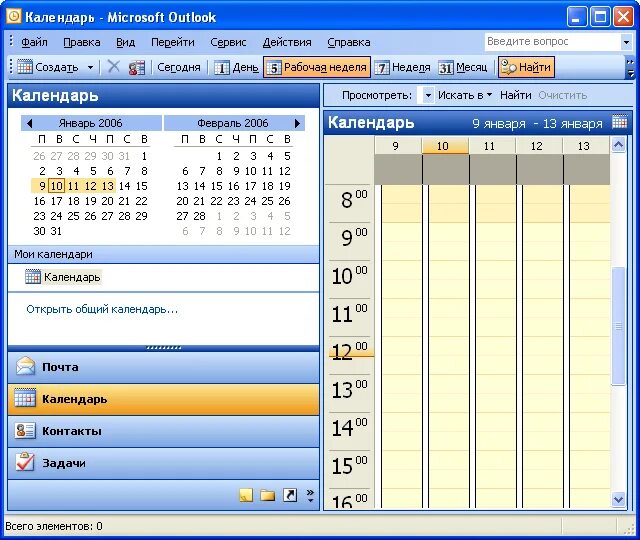Click the navigation pane splitter handle dots
Screen dimensions: 640x540
pos(163,348)
